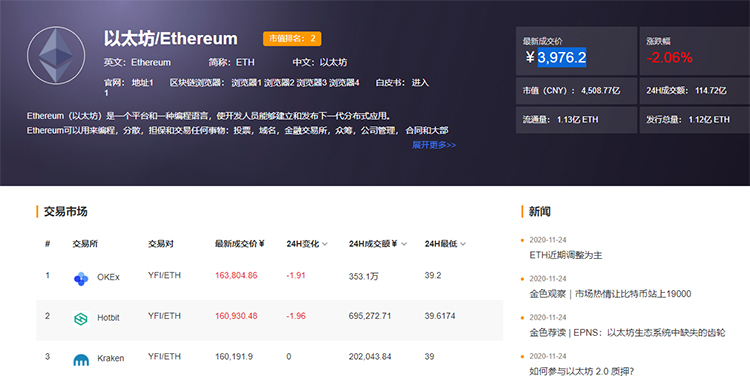Click Hotbit row YFI/ETH pair
The image size is (750, 380).
[x=165, y=316]
